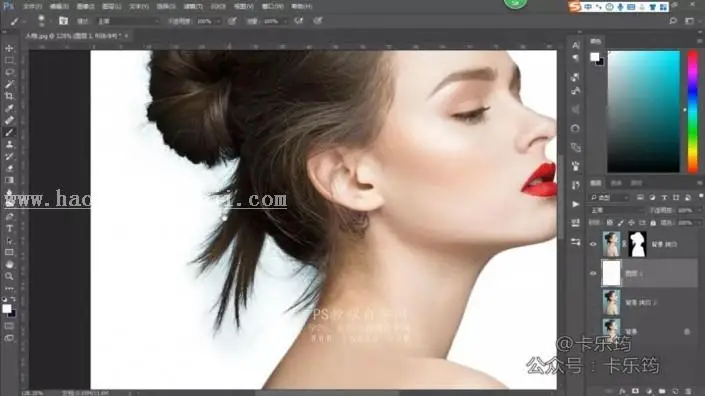Select the Path Selection tool
The width and height of the screenshot is (705, 396).
coord(9,241)
